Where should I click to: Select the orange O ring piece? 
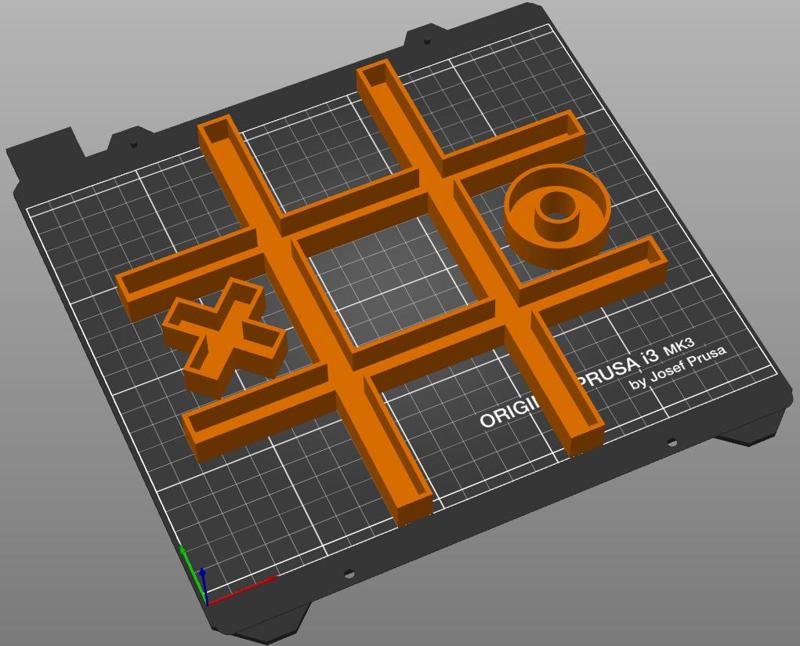tap(558, 215)
